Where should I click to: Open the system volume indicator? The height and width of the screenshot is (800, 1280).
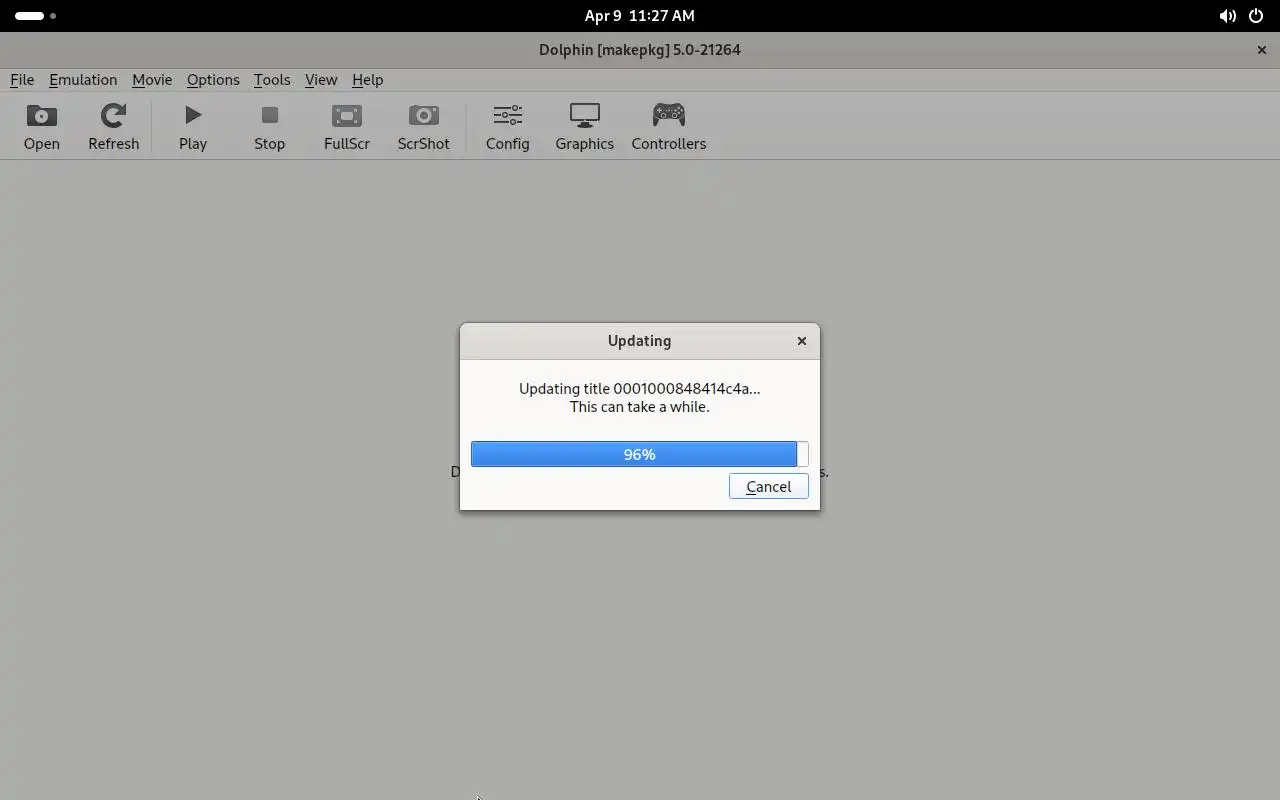(x=1227, y=16)
